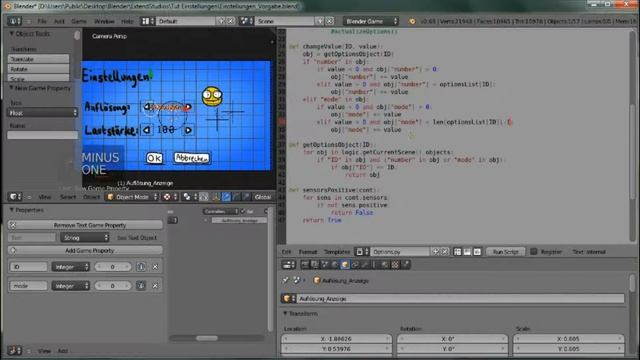Remove the mode game property with X
This screenshot has width=640, height=360.
[x=155, y=286]
